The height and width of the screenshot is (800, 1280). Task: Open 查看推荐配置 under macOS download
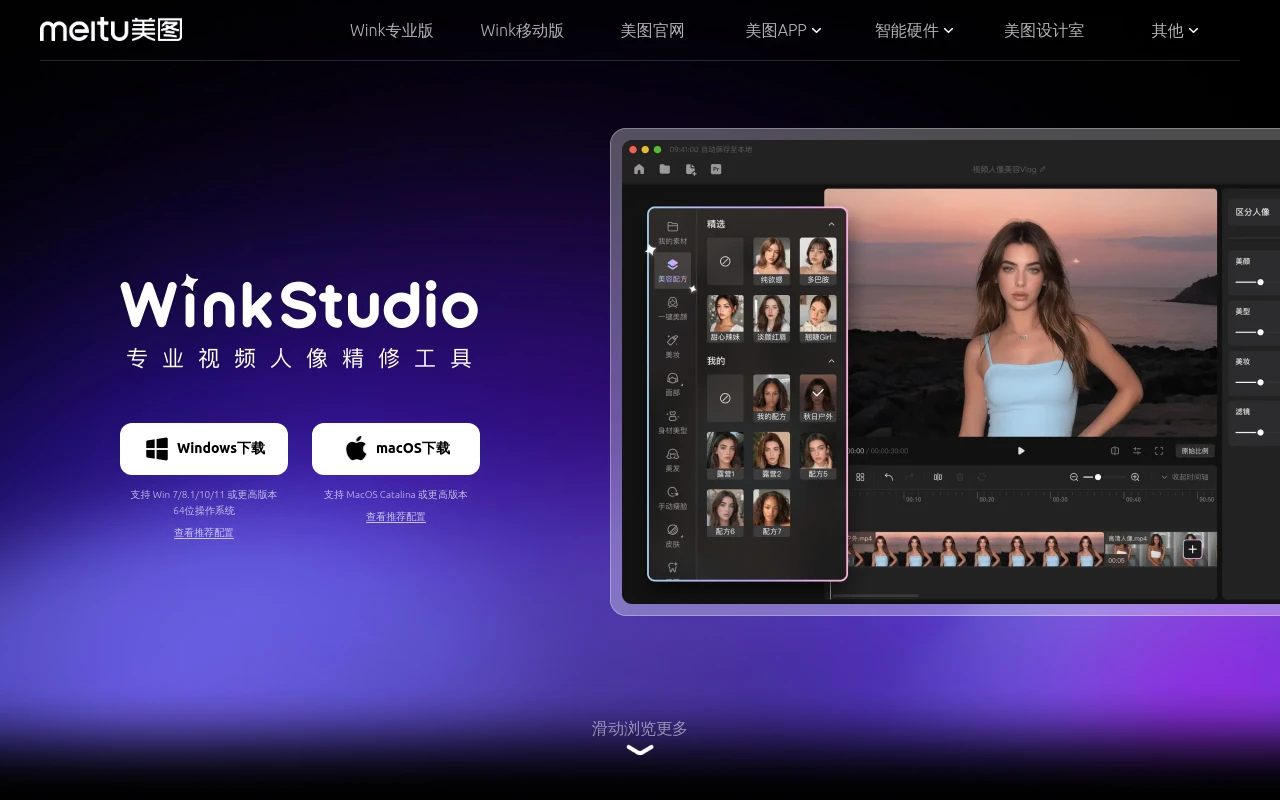(395, 516)
